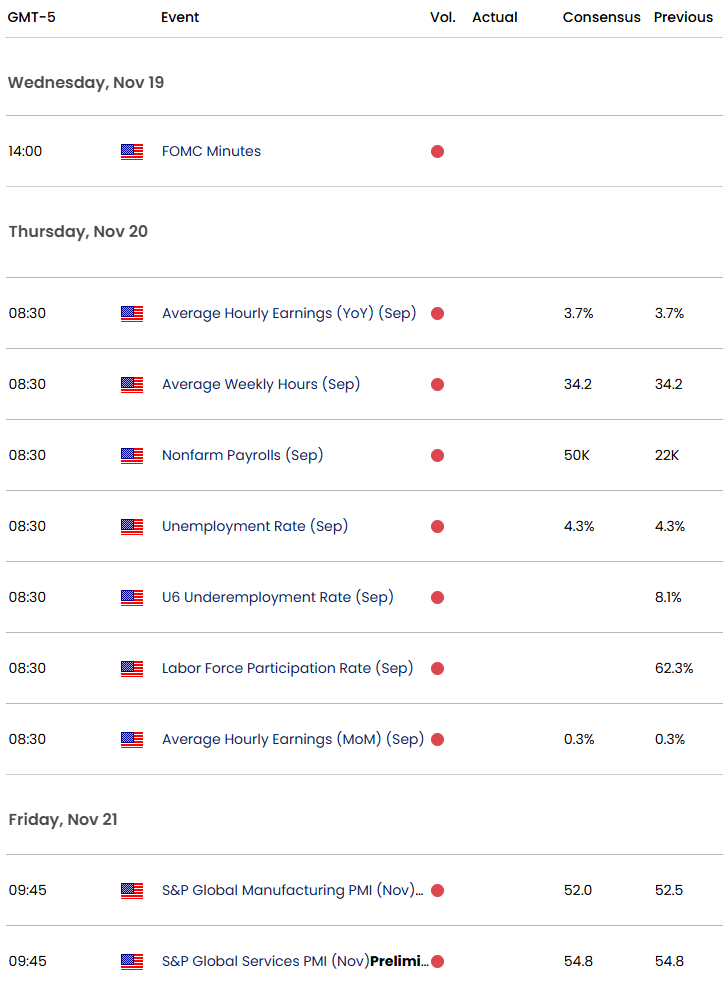The width and height of the screenshot is (723, 983).
Task: Click the GMT-5 timezone column header
Action: coord(33,18)
